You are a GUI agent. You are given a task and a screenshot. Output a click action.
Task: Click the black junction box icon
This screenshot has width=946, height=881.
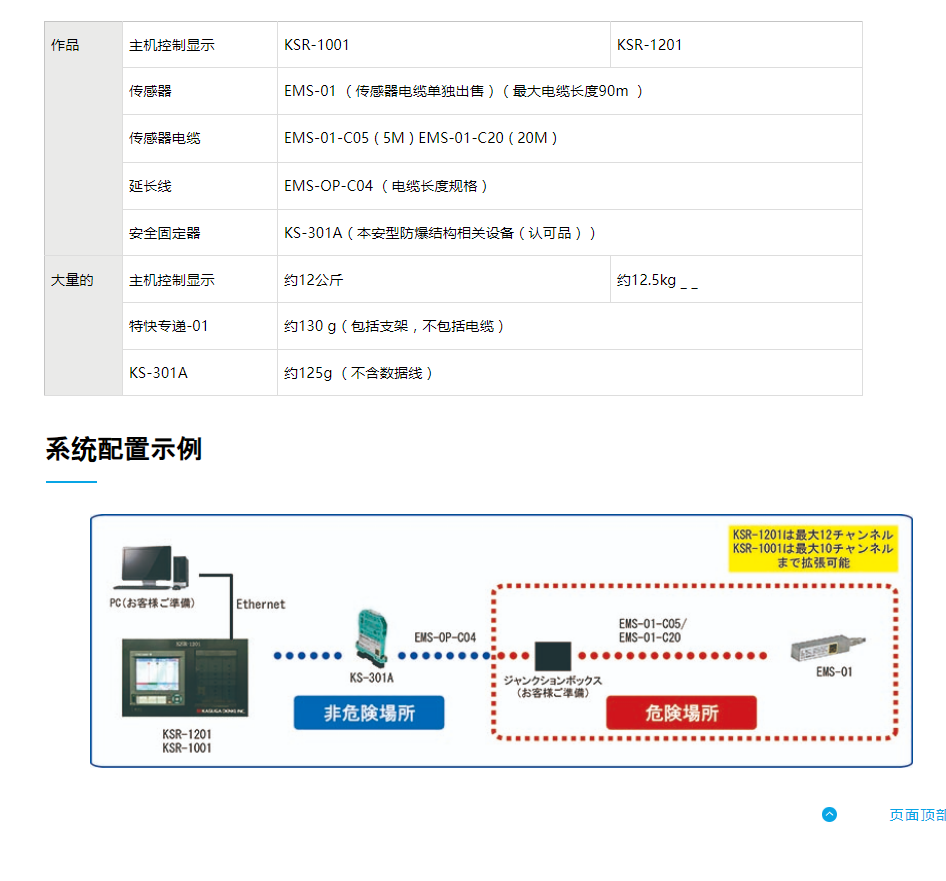coord(553,656)
